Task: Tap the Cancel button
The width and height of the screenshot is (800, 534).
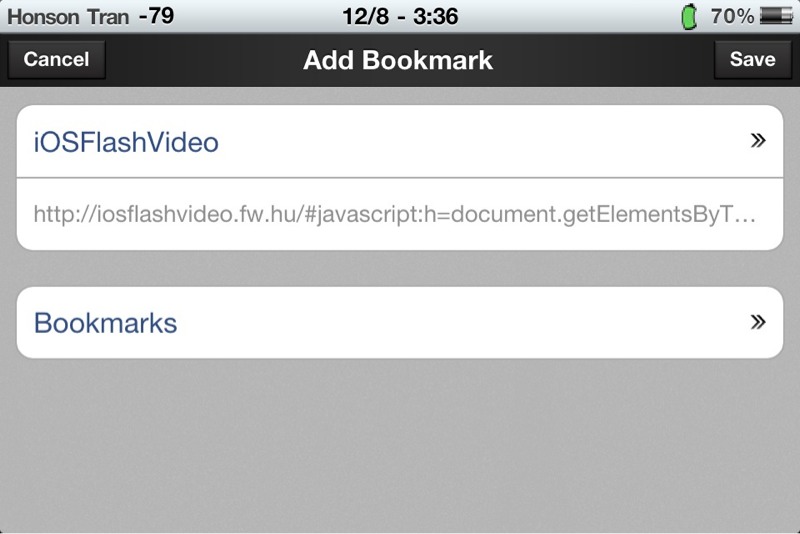Action: [x=56, y=59]
